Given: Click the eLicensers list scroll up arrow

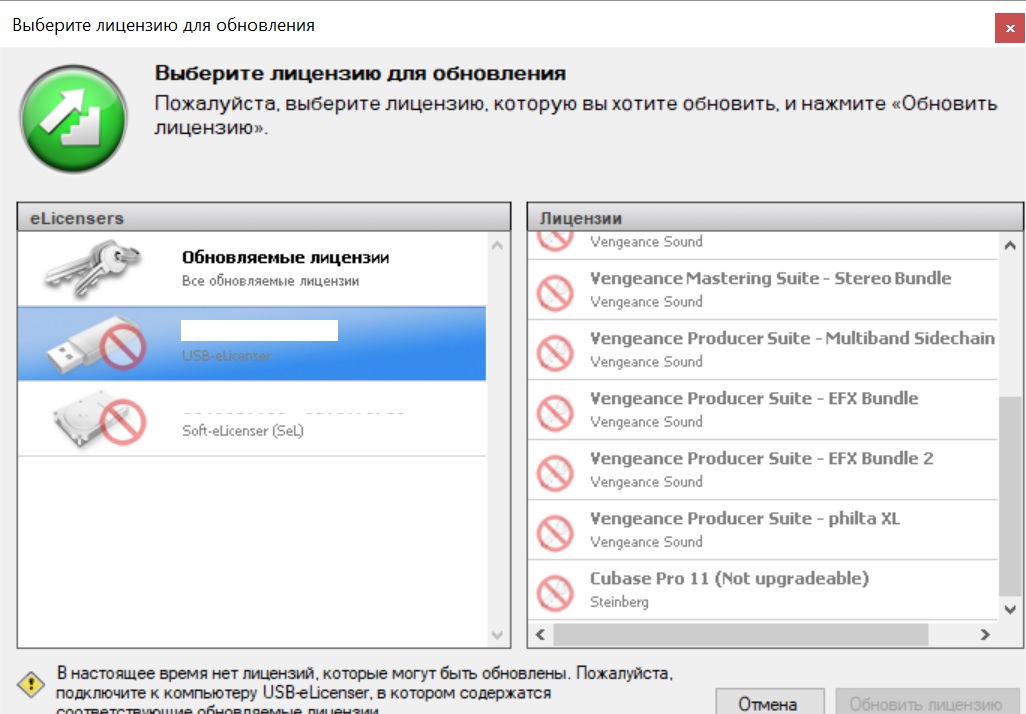Looking at the screenshot, I should click(x=497, y=246).
